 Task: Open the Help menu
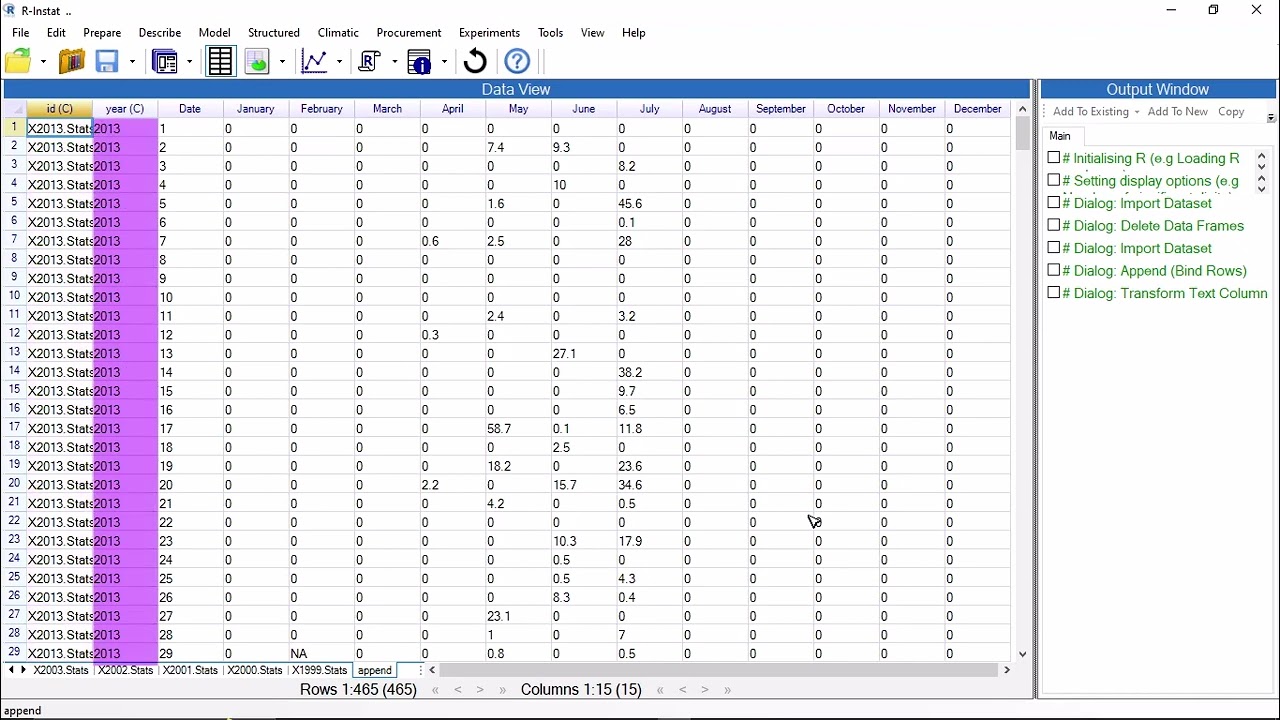click(x=634, y=33)
